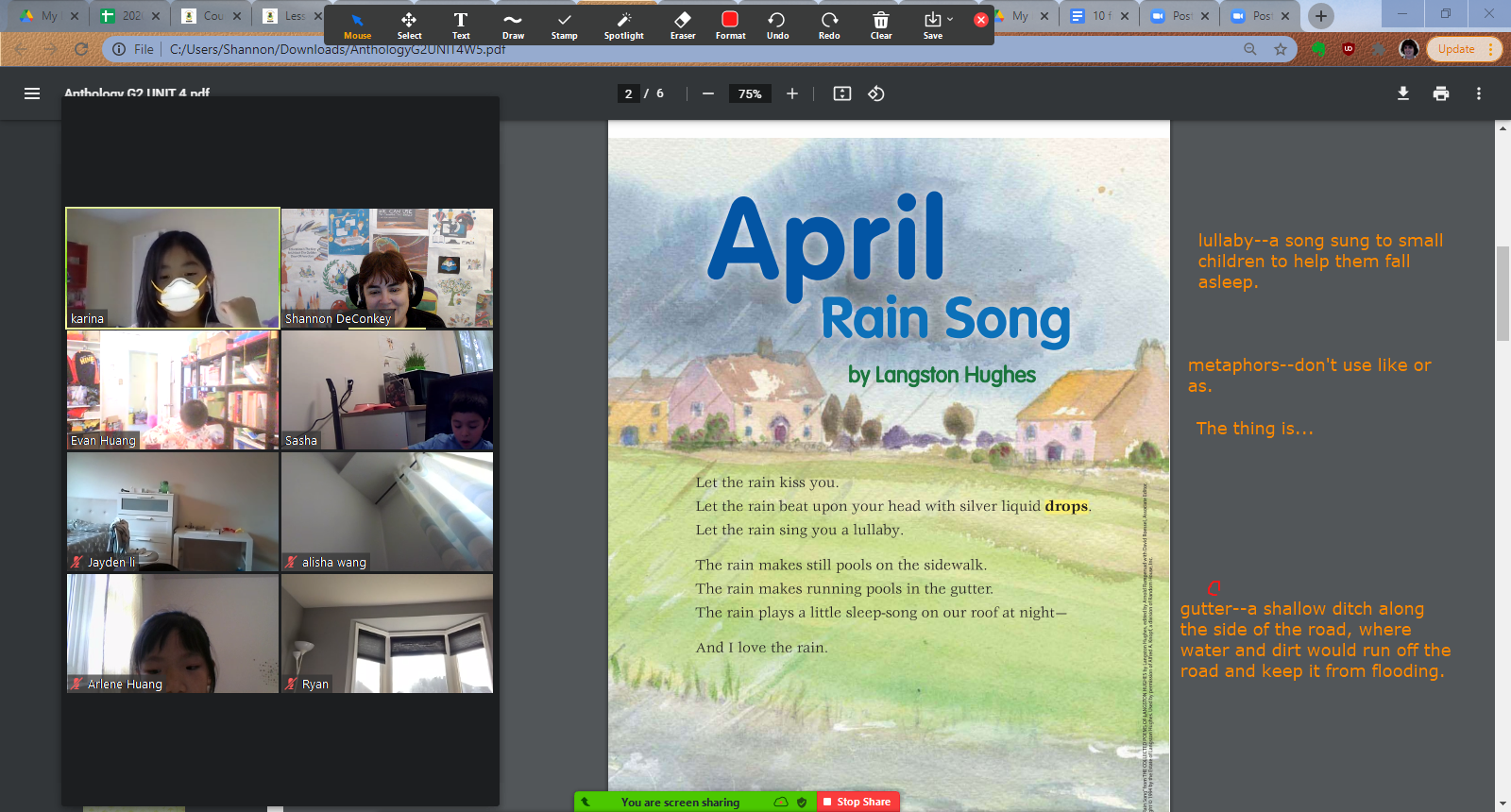Redo the annotation
The image size is (1511, 812).
[x=829, y=25]
